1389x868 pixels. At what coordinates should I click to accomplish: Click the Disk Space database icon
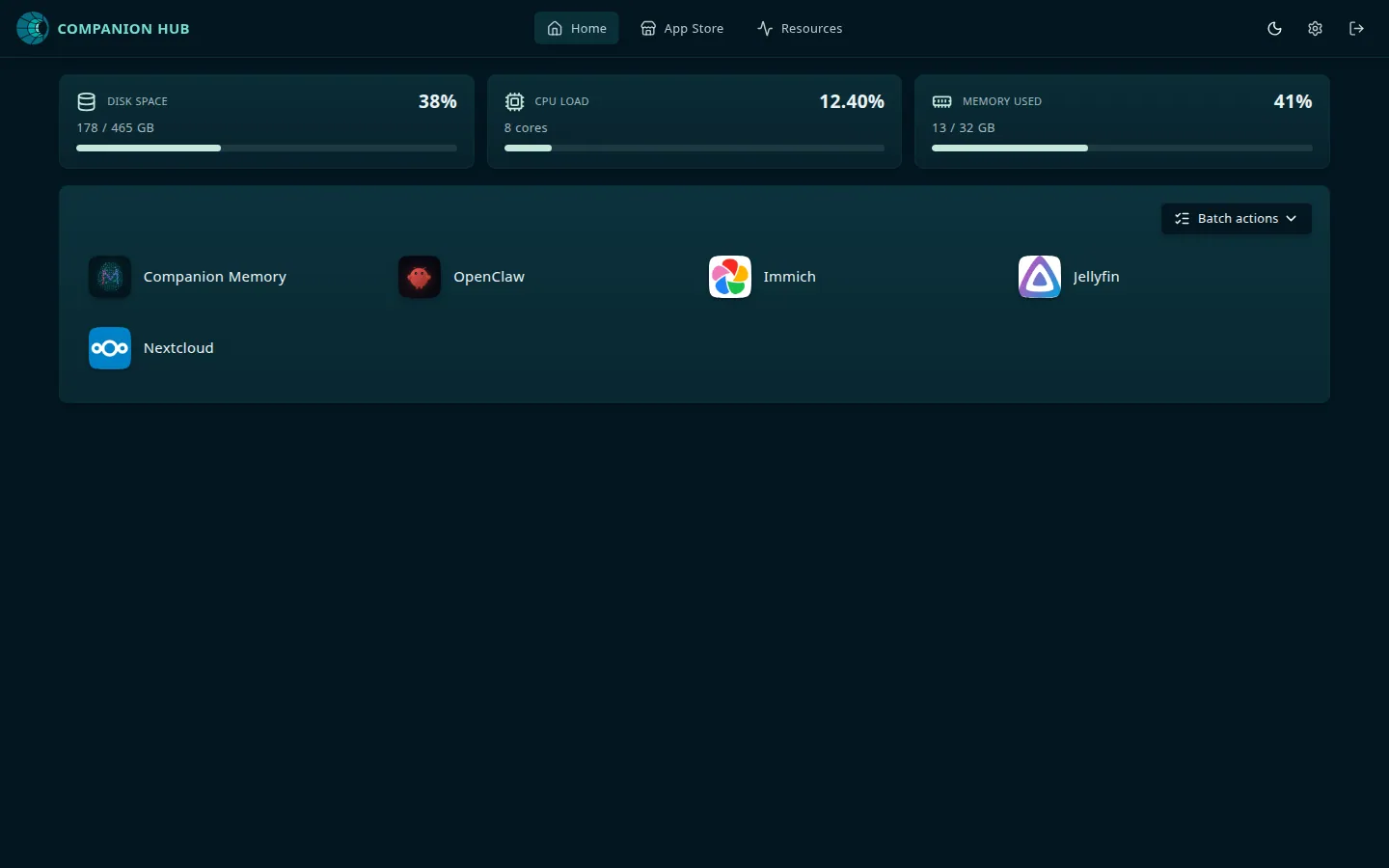86,101
